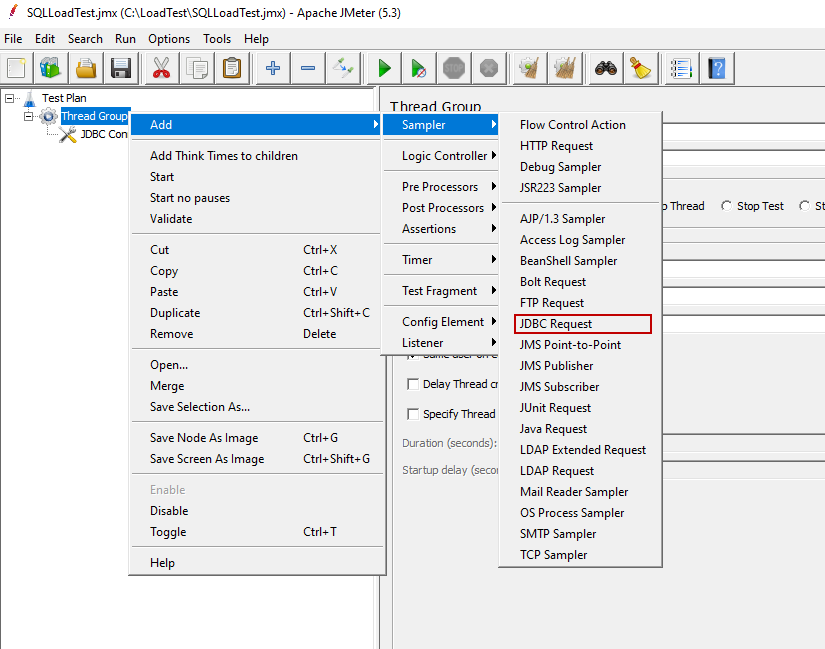Click the Stop toolbar icon
Screen dimensions: 825x649
click(x=454, y=68)
